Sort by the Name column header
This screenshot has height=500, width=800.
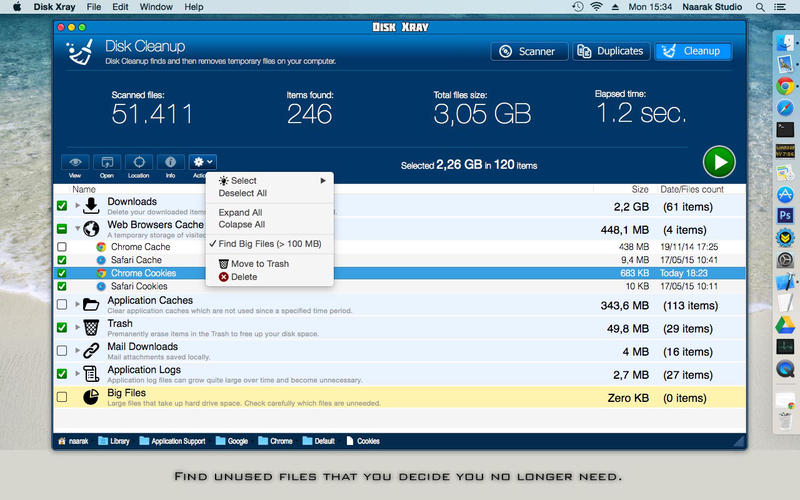pyautogui.click(x=84, y=189)
